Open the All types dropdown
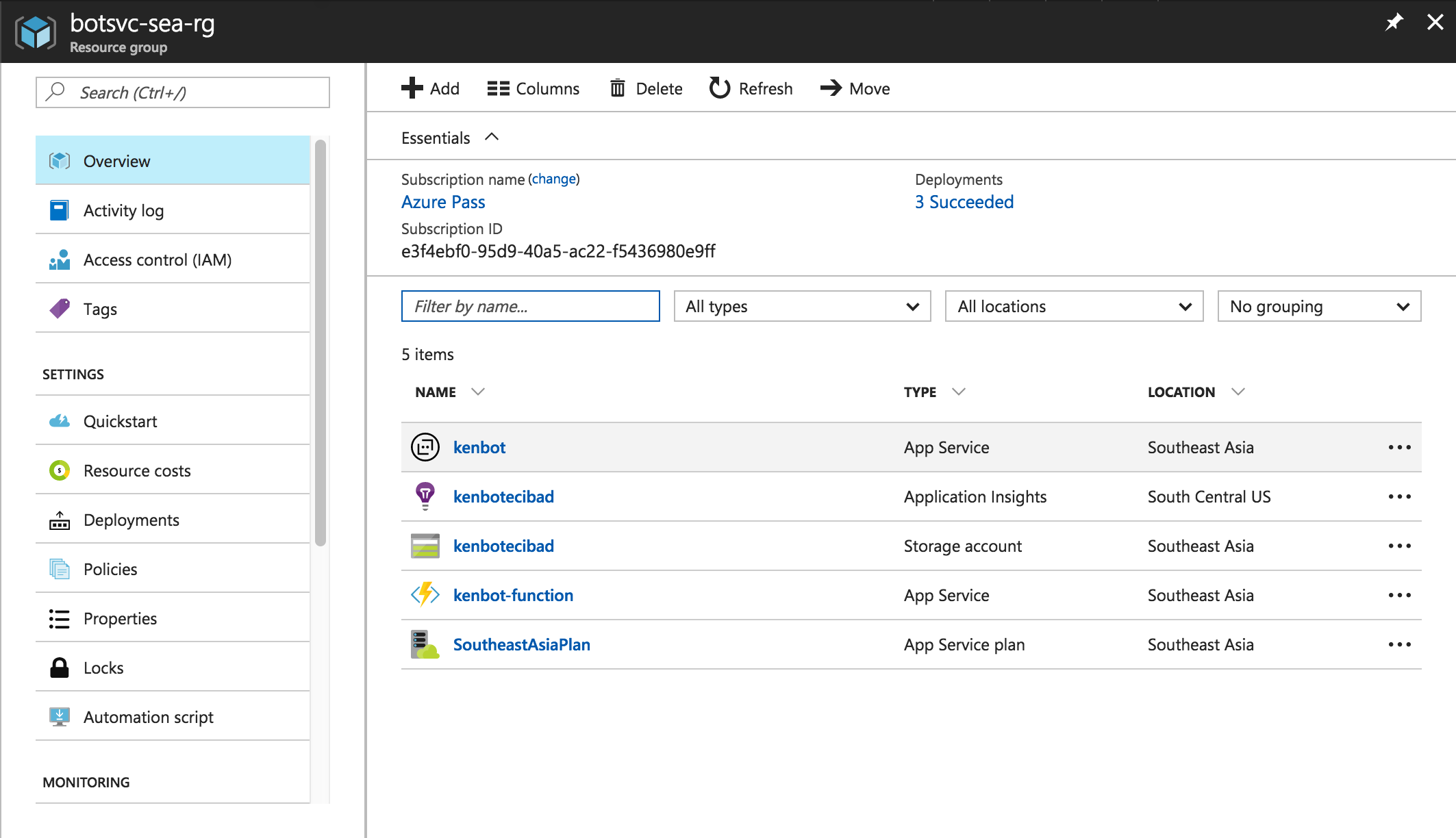 [x=802, y=306]
